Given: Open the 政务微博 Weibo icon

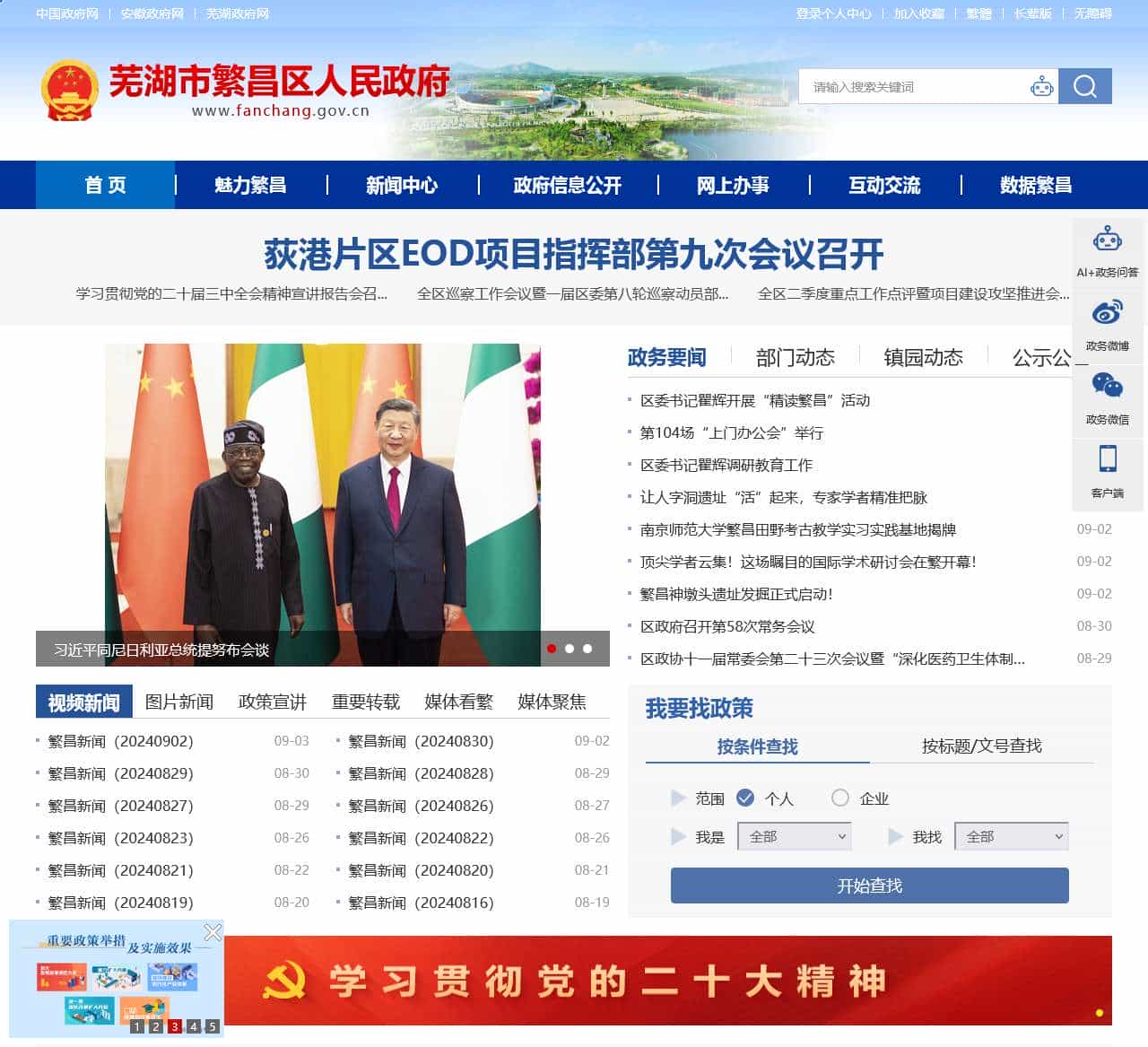Looking at the screenshot, I should coord(1107,314).
